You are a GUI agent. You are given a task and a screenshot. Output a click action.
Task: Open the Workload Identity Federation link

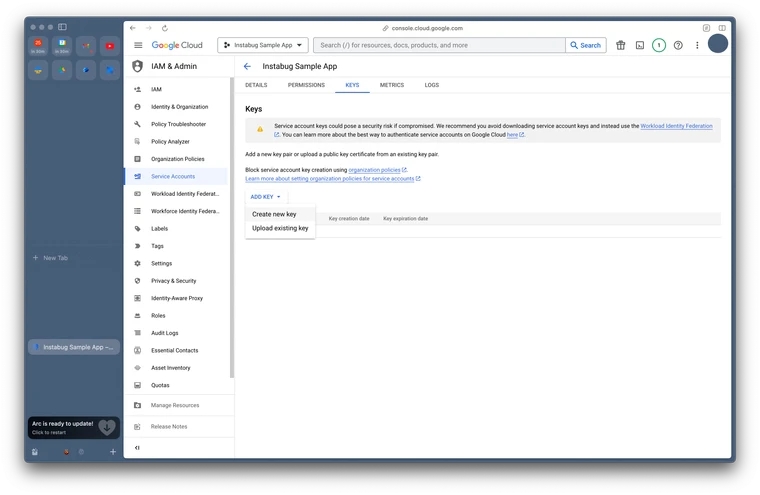click(x=676, y=126)
